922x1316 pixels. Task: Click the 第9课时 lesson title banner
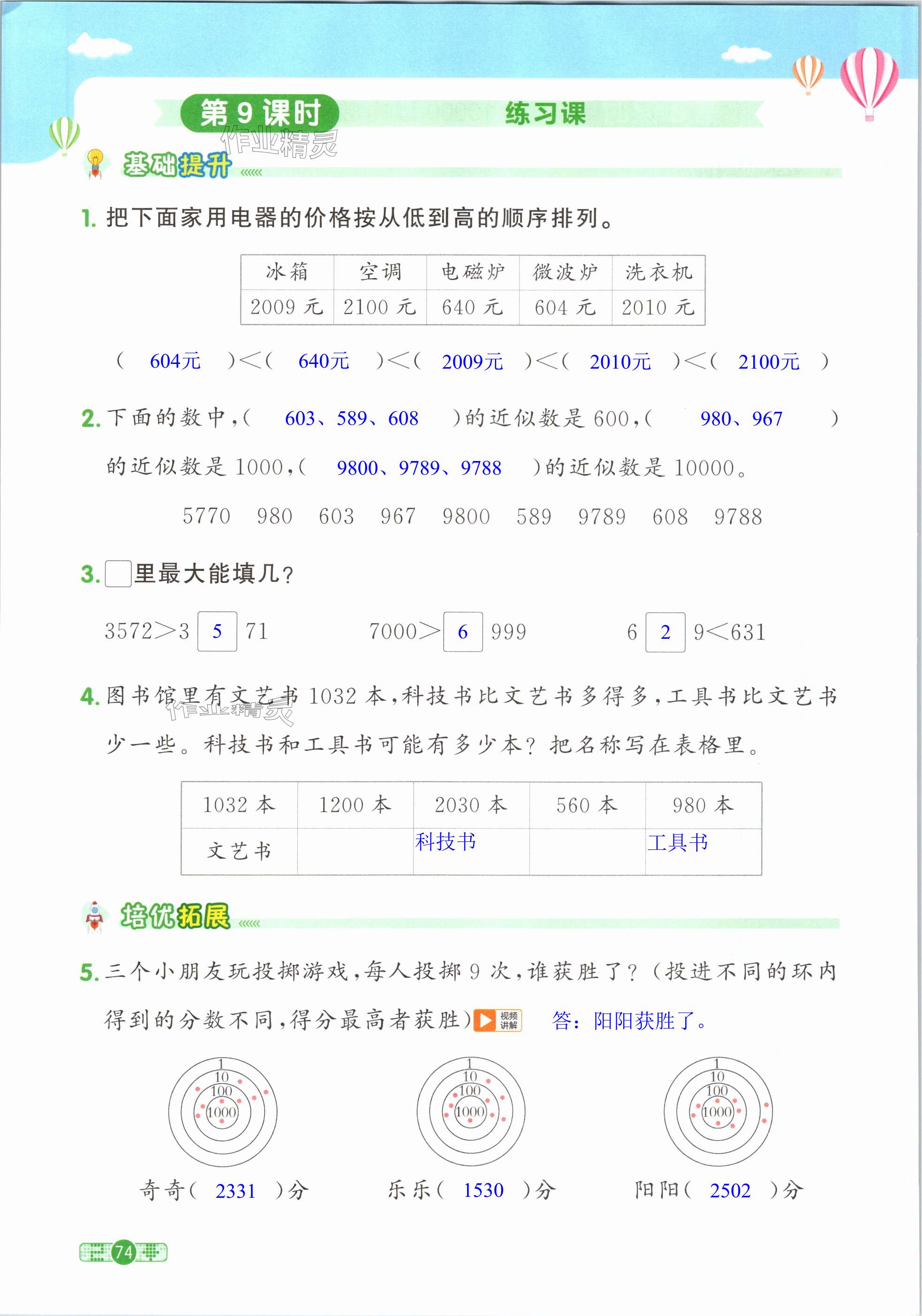[x=260, y=113]
